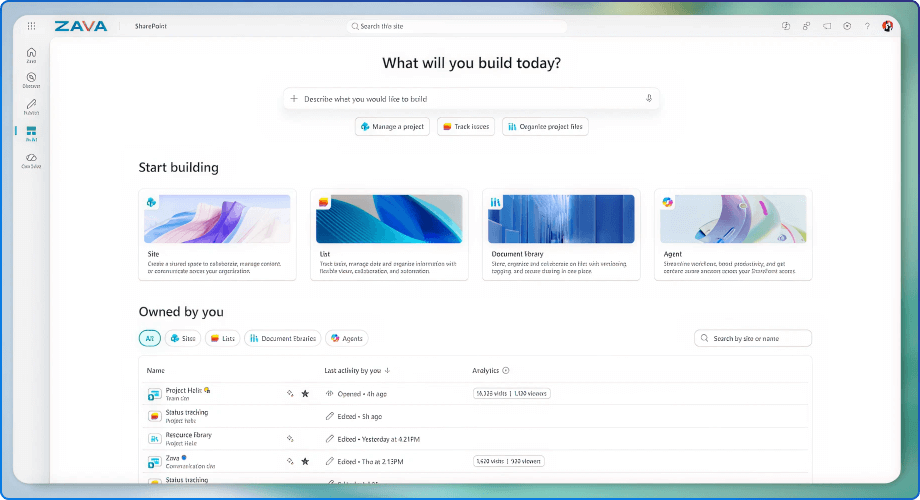This screenshot has width=920, height=500.
Task: Click sparkle icon in Resource library row
Action: (290, 438)
